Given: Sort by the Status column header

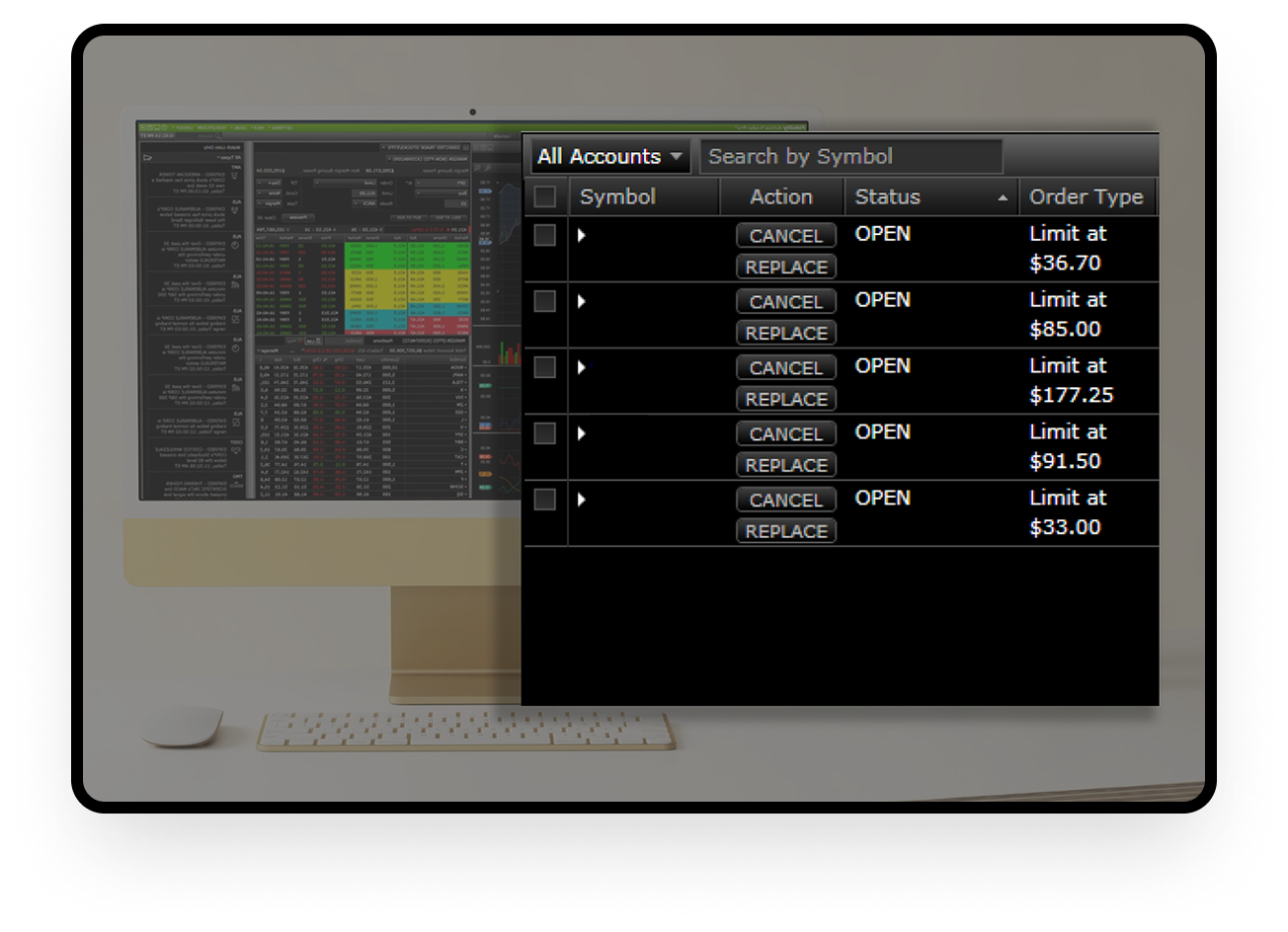Looking at the screenshot, I should point(887,196).
